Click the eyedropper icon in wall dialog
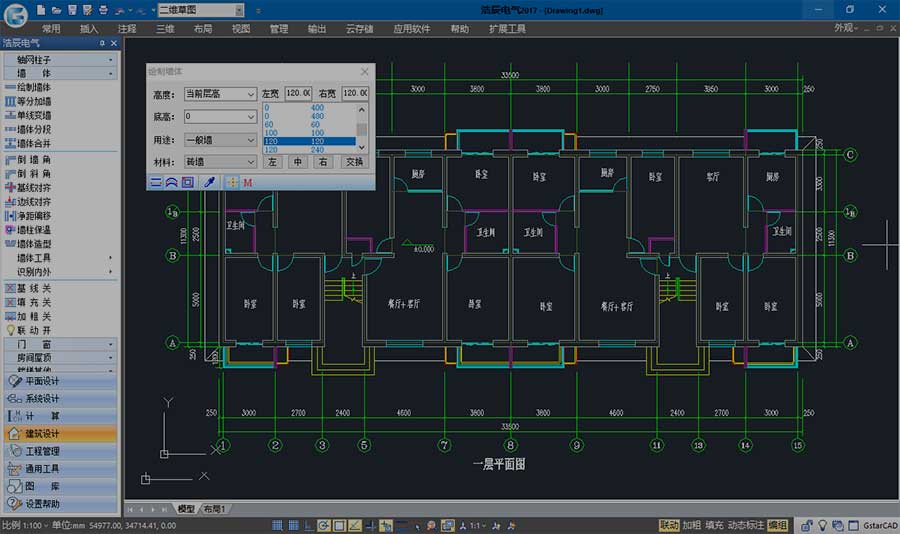900x534 pixels. (x=209, y=182)
